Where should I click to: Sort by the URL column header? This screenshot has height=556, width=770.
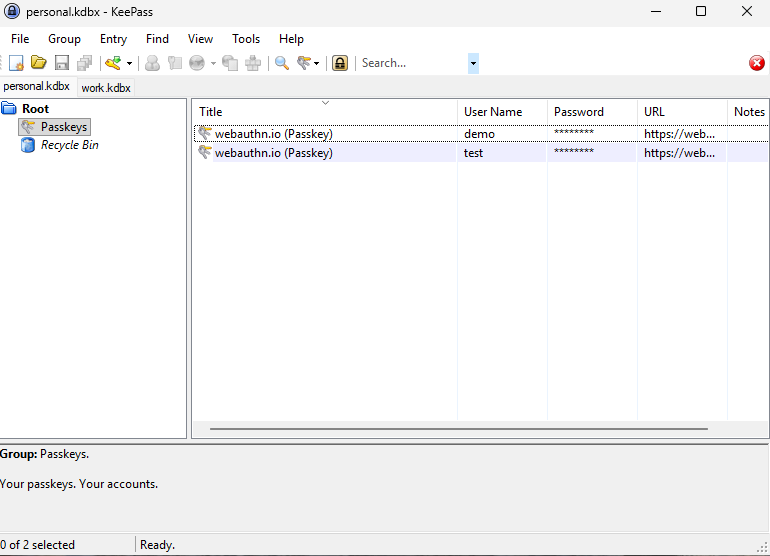pyautogui.click(x=682, y=112)
